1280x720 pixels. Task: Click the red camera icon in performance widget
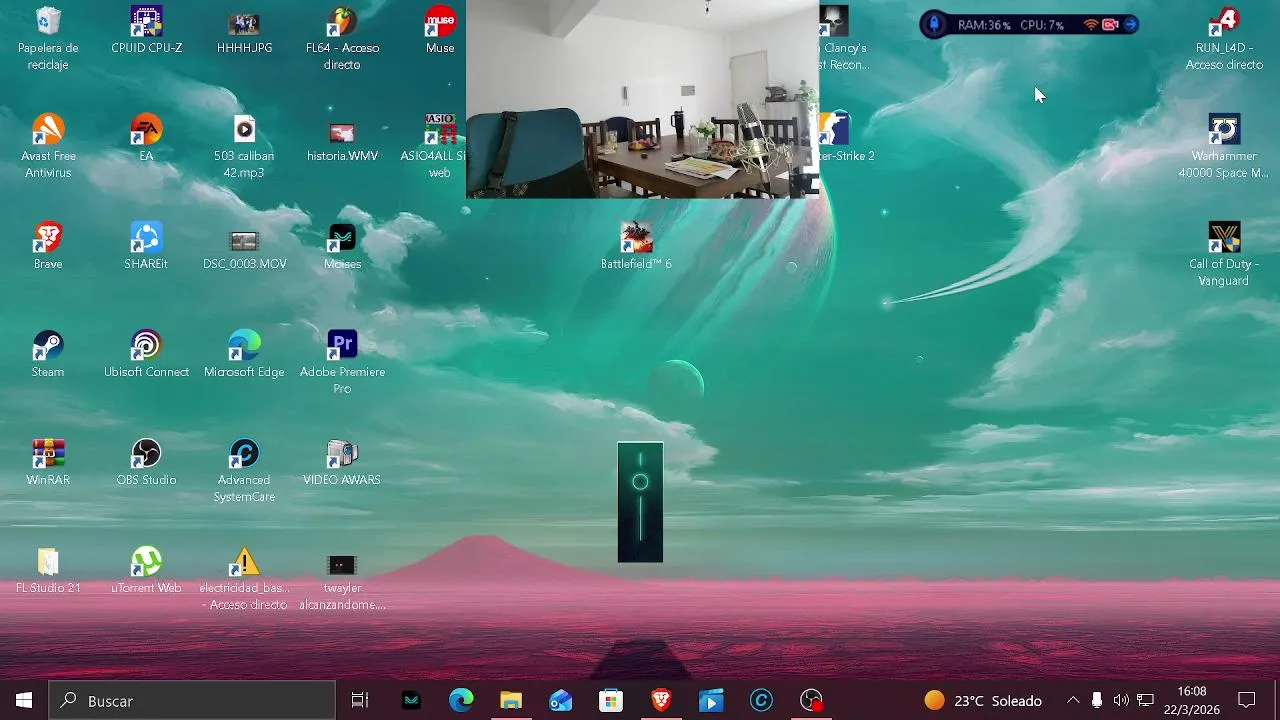coord(1110,25)
